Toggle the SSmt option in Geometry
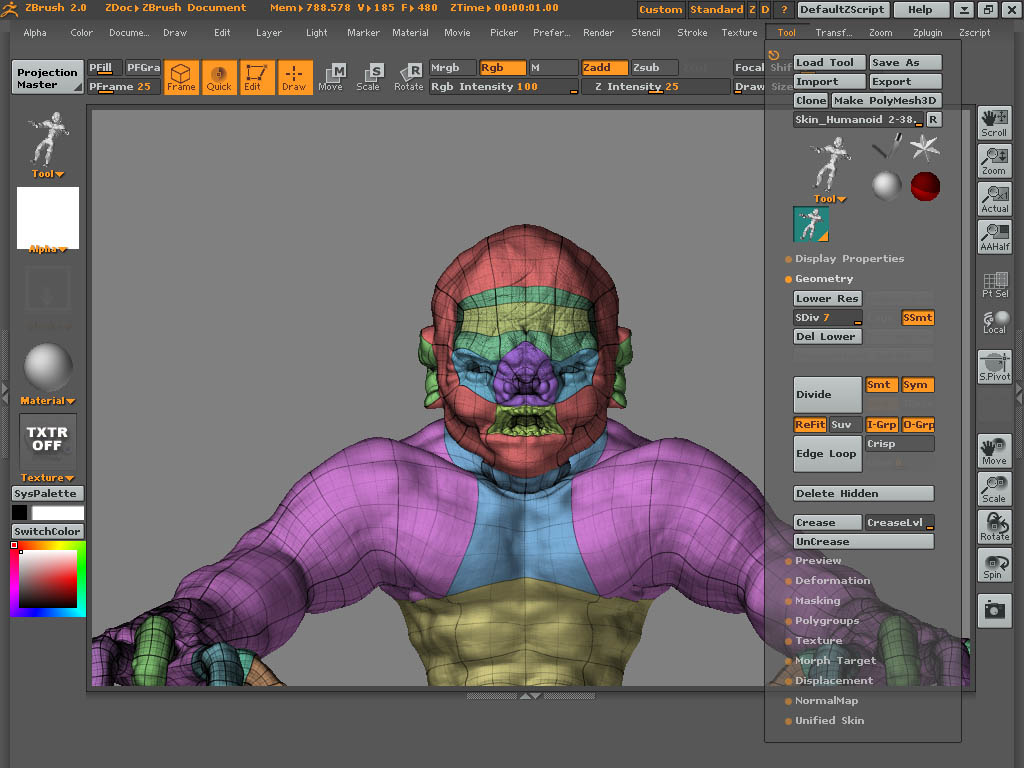The image size is (1024, 768). (917, 317)
